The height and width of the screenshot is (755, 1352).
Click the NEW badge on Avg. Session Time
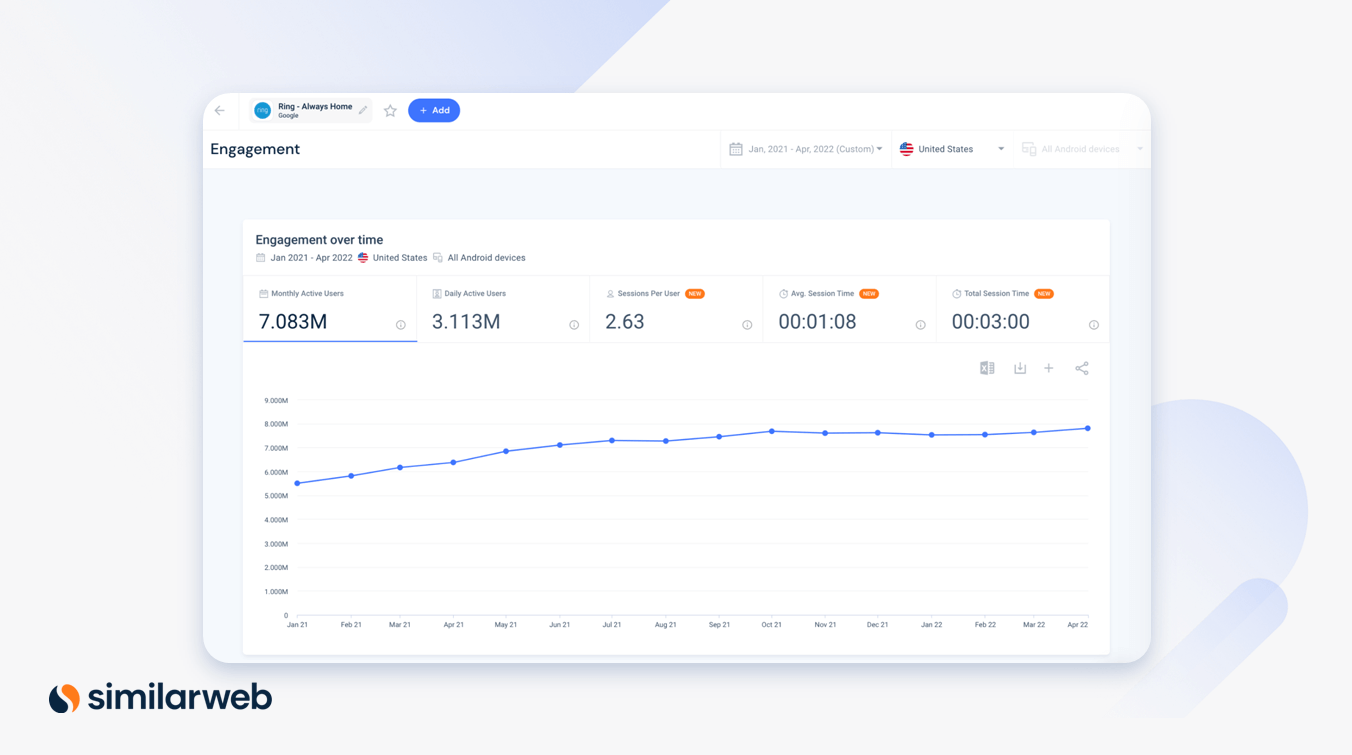click(869, 294)
